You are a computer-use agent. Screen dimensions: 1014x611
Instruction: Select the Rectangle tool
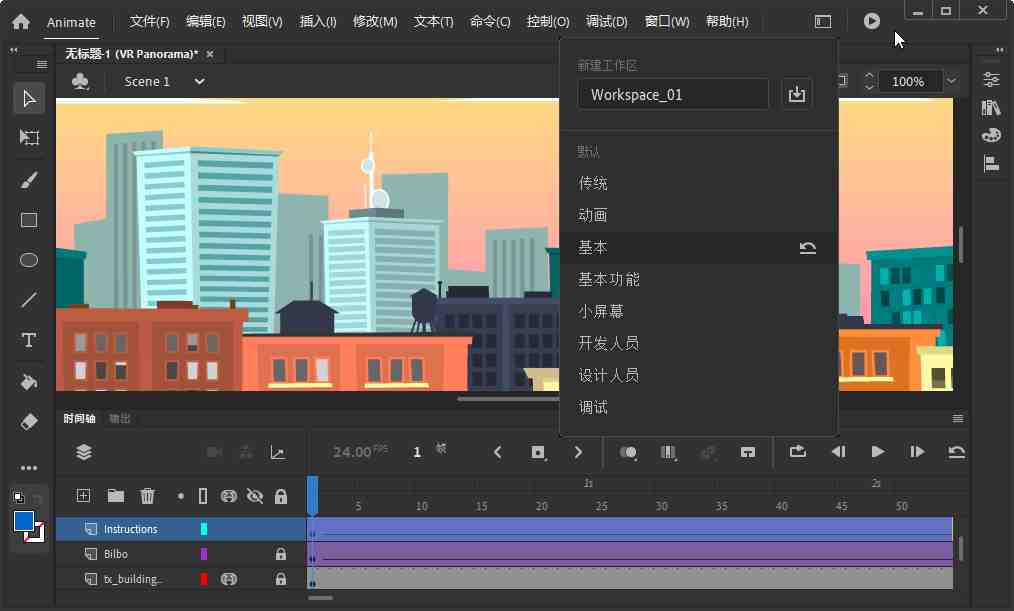28,220
